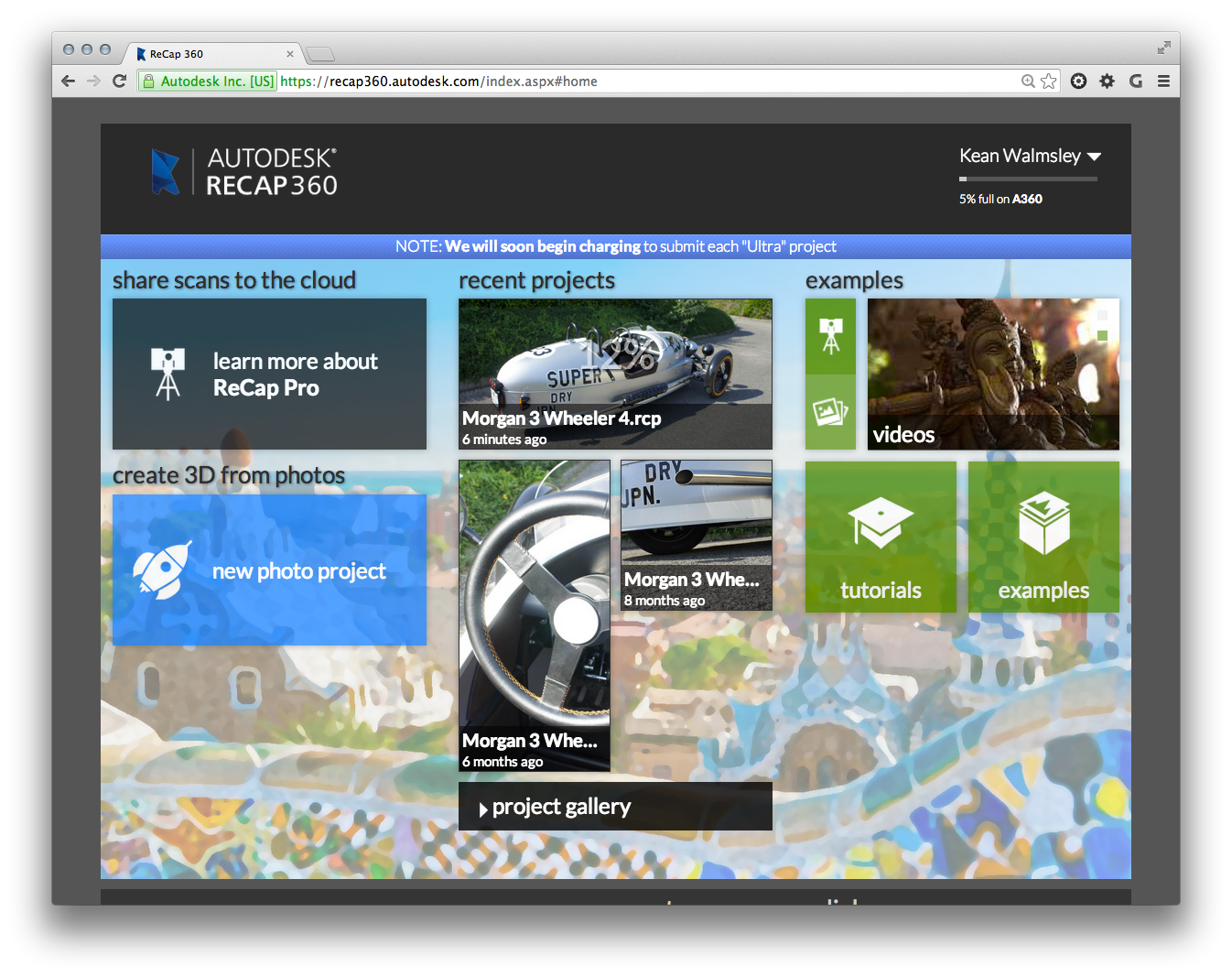This screenshot has width=1232, height=977.
Task: Click the rocket icon for new photo project
Action: coord(162,570)
